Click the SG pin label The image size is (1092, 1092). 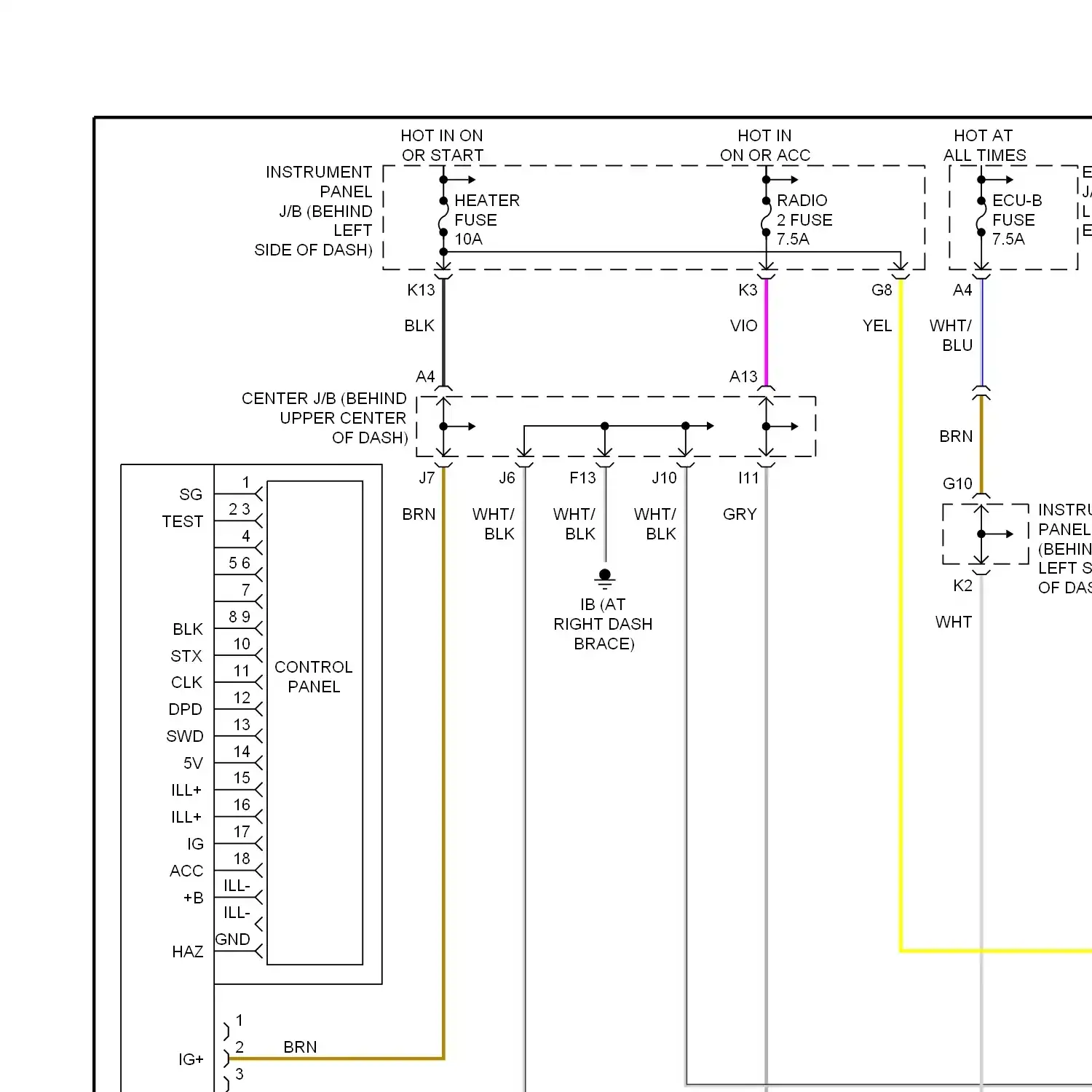point(191,495)
